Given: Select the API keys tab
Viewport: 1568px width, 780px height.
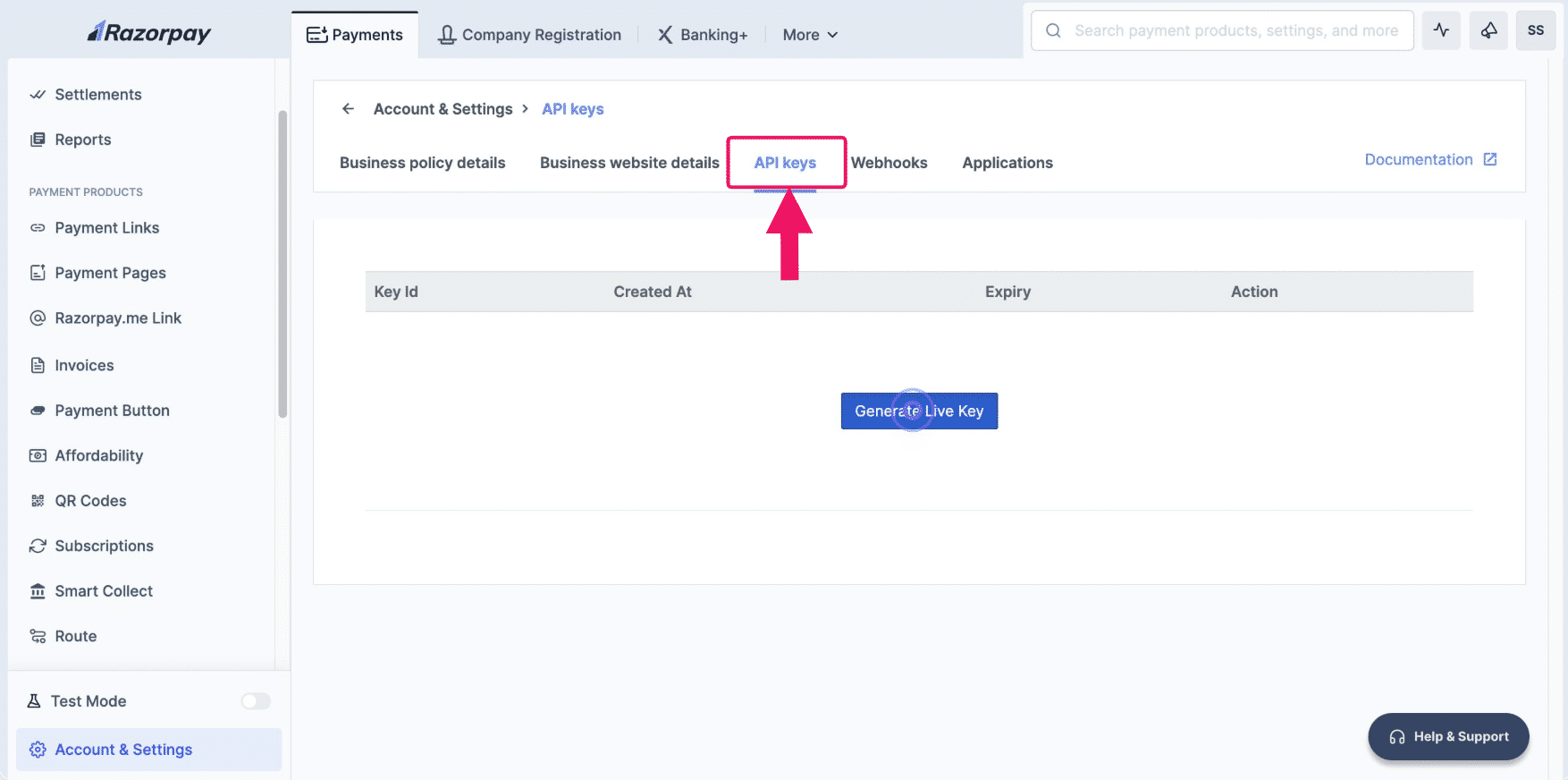Looking at the screenshot, I should 786,163.
